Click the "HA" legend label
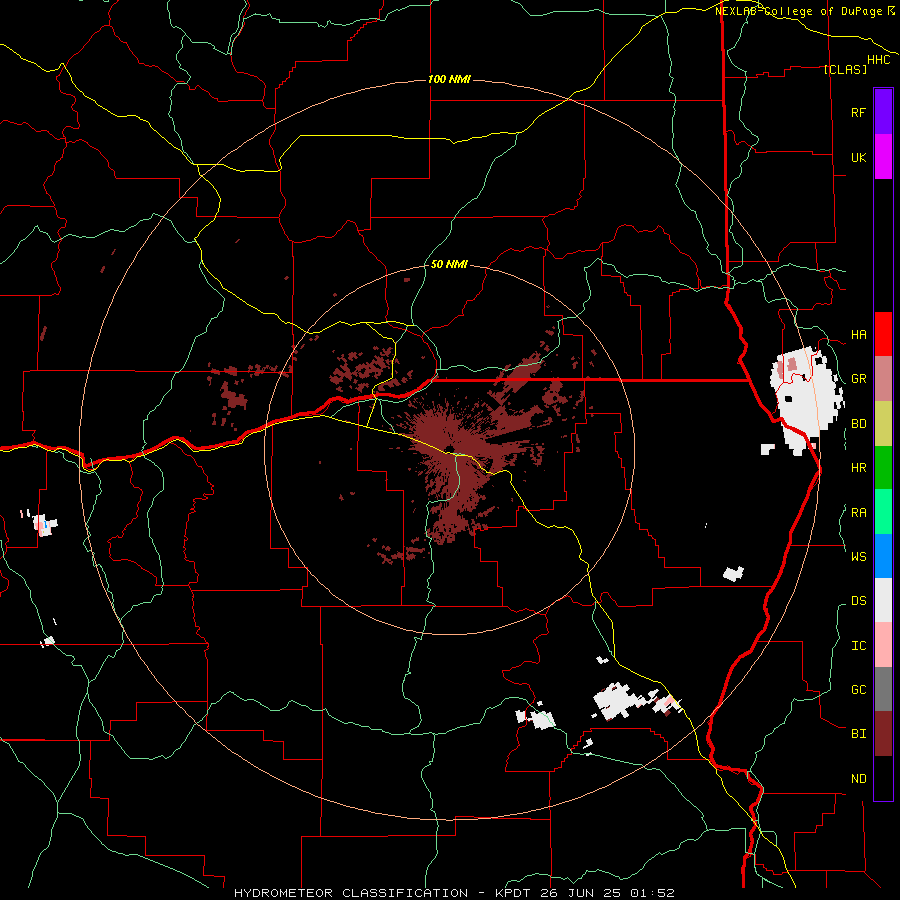Image resolution: width=900 pixels, height=900 pixels. 859,335
